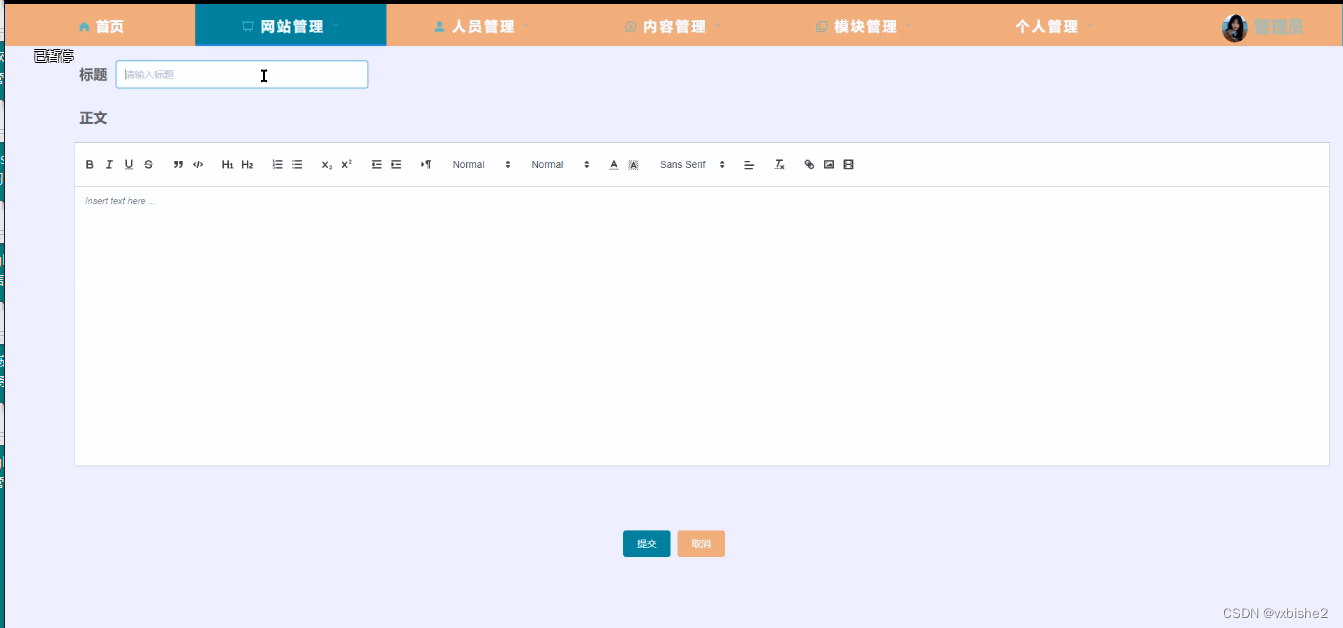Toggle italic formatting in editor toolbar
This screenshot has width=1343, height=628.
click(109, 165)
